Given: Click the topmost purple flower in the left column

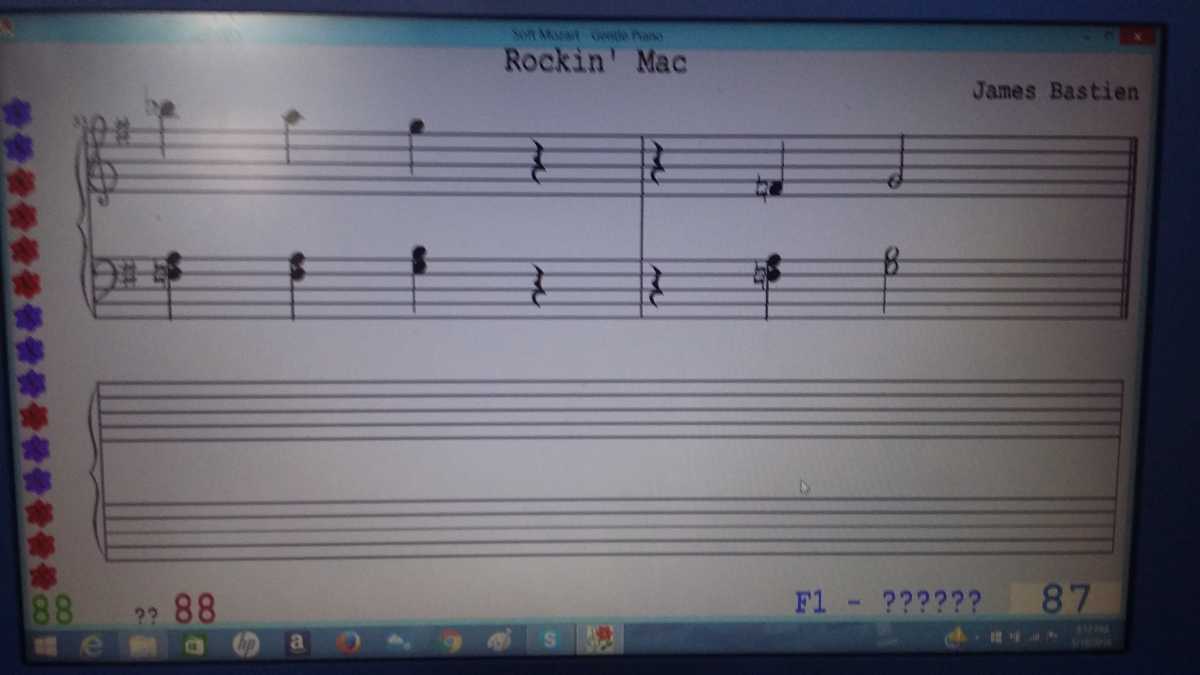Looking at the screenshot, I should tap(17, 112).
